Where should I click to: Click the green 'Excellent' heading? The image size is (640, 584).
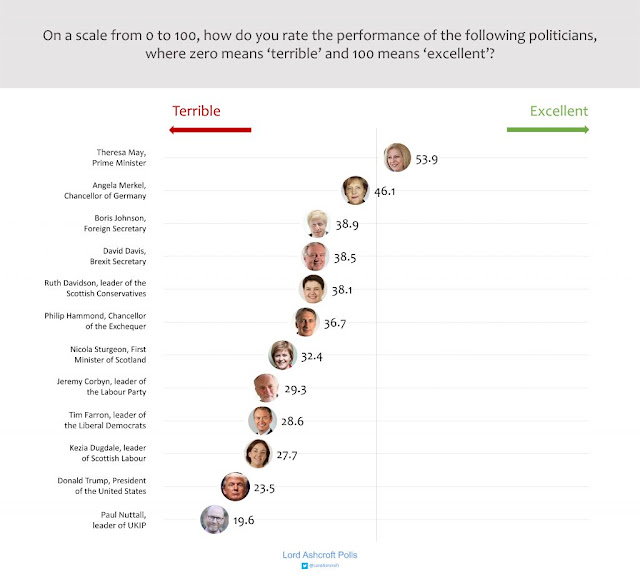click(x=559, y=111)
